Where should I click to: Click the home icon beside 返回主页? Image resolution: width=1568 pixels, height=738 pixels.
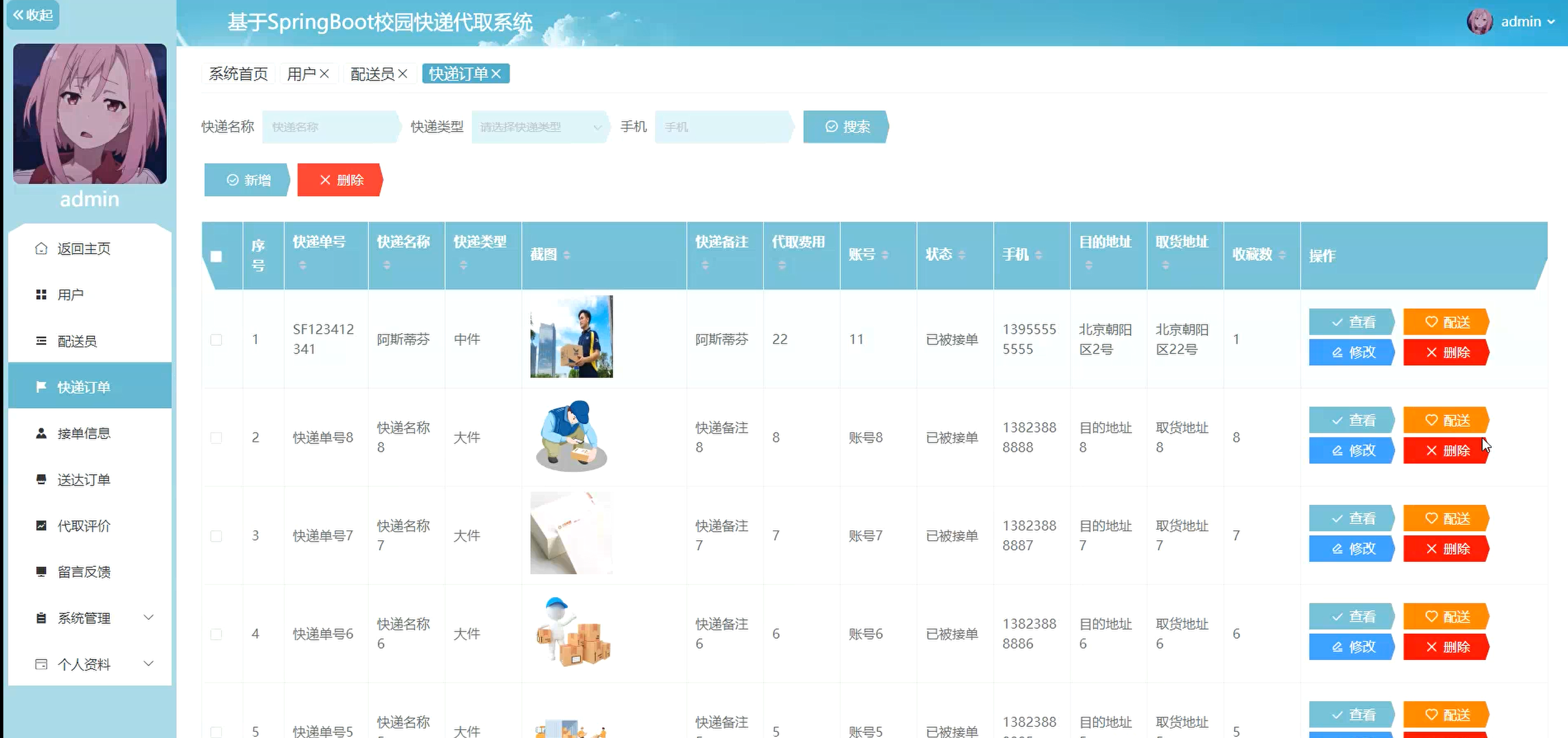click(x=41, y=249)
